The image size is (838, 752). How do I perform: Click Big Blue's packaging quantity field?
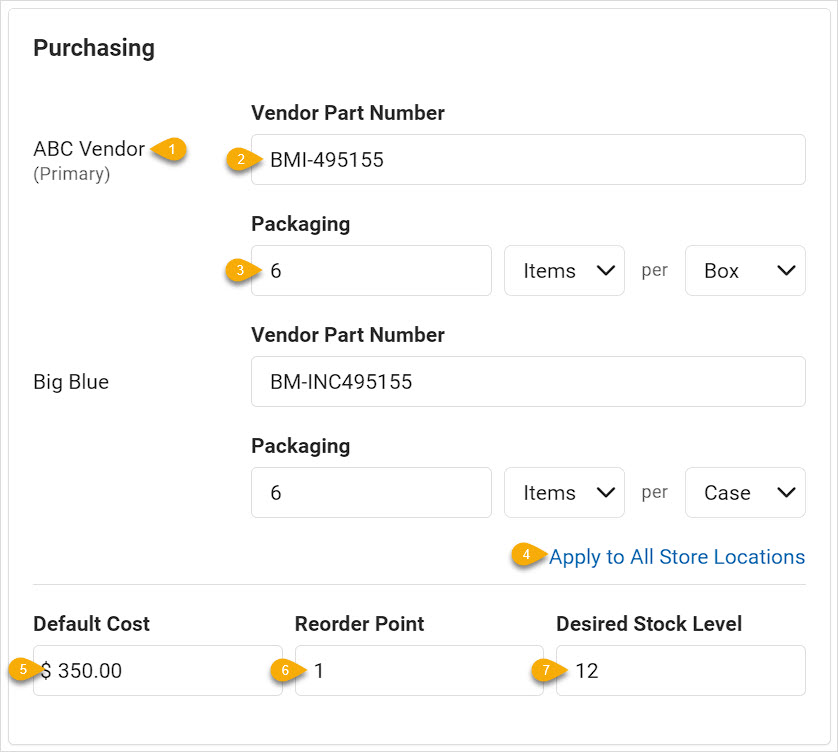pos(371,492)
